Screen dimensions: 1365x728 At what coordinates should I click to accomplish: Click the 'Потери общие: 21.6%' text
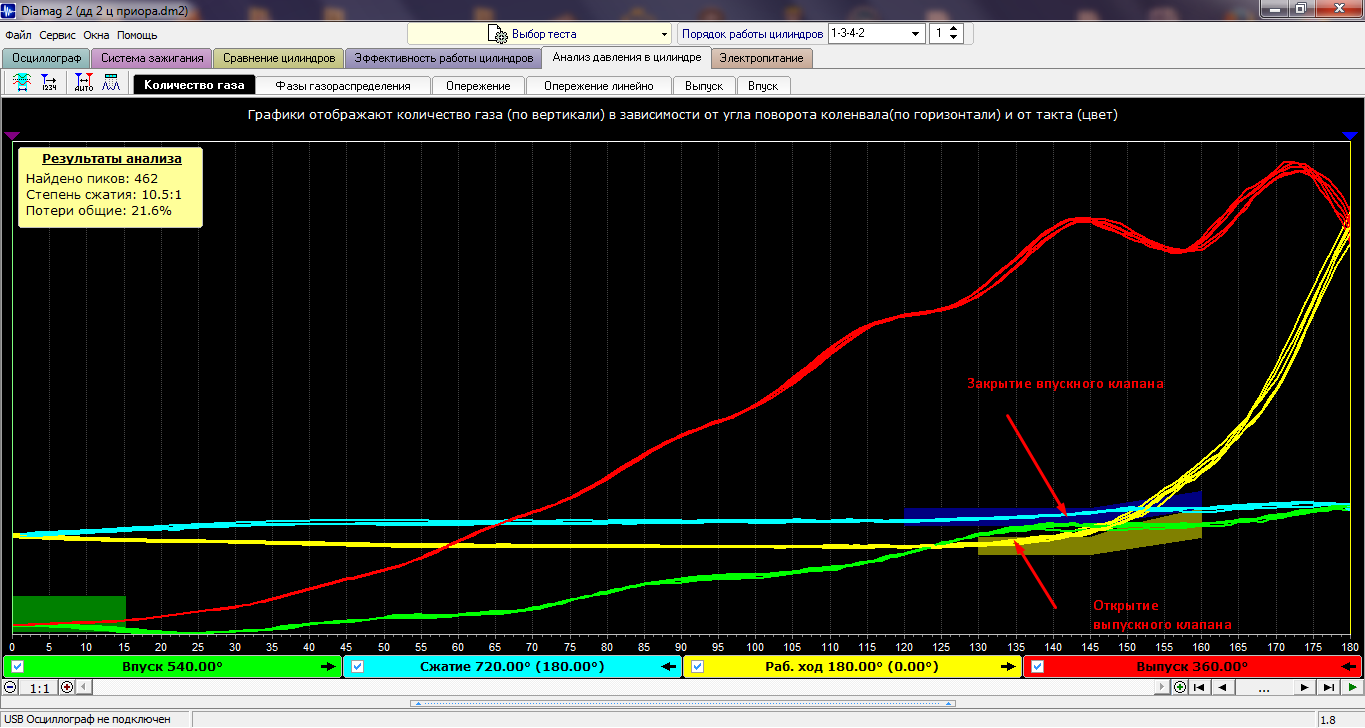click(x=98, y=210)
